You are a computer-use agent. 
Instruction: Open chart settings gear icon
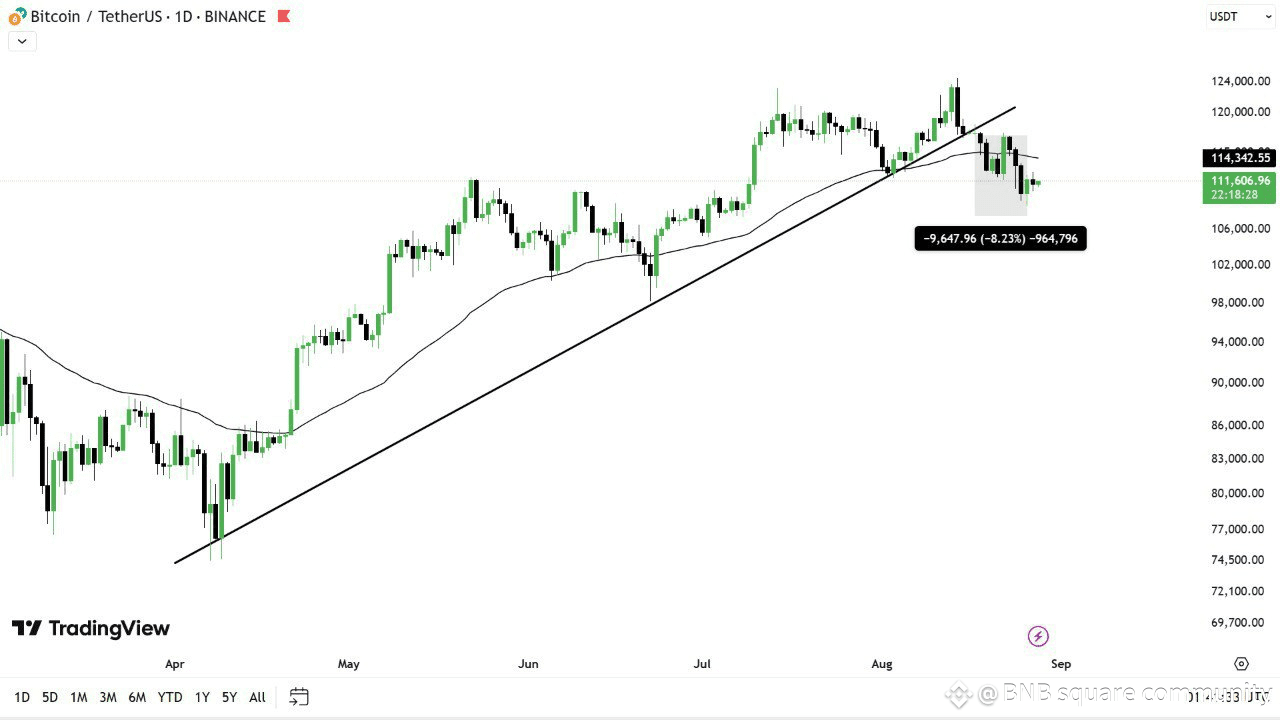pos(1241,664)
